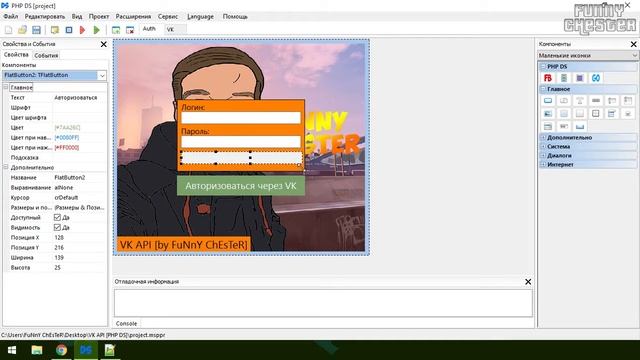
Task: Open Google Chrome from the taskbar
Action: click(x=61, y=350)
